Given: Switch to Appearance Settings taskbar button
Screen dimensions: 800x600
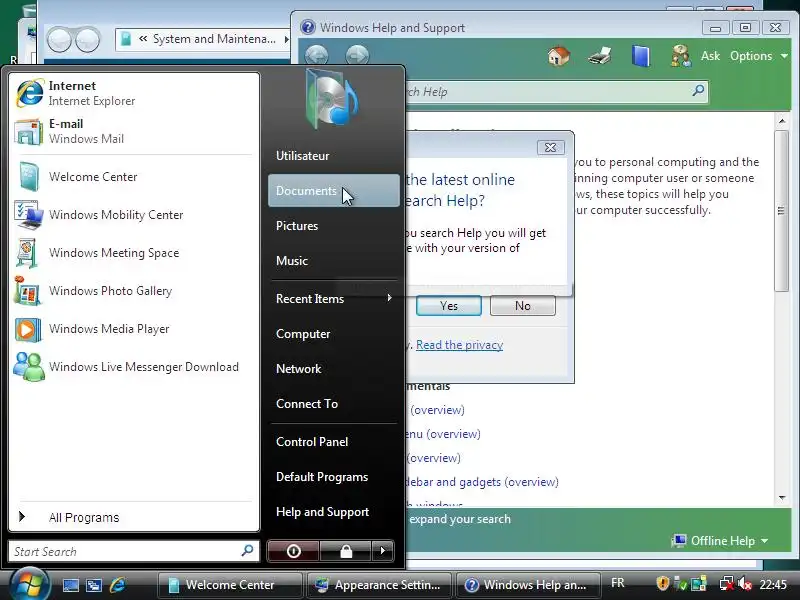Looking at the screenshot, I should point(378,585).
